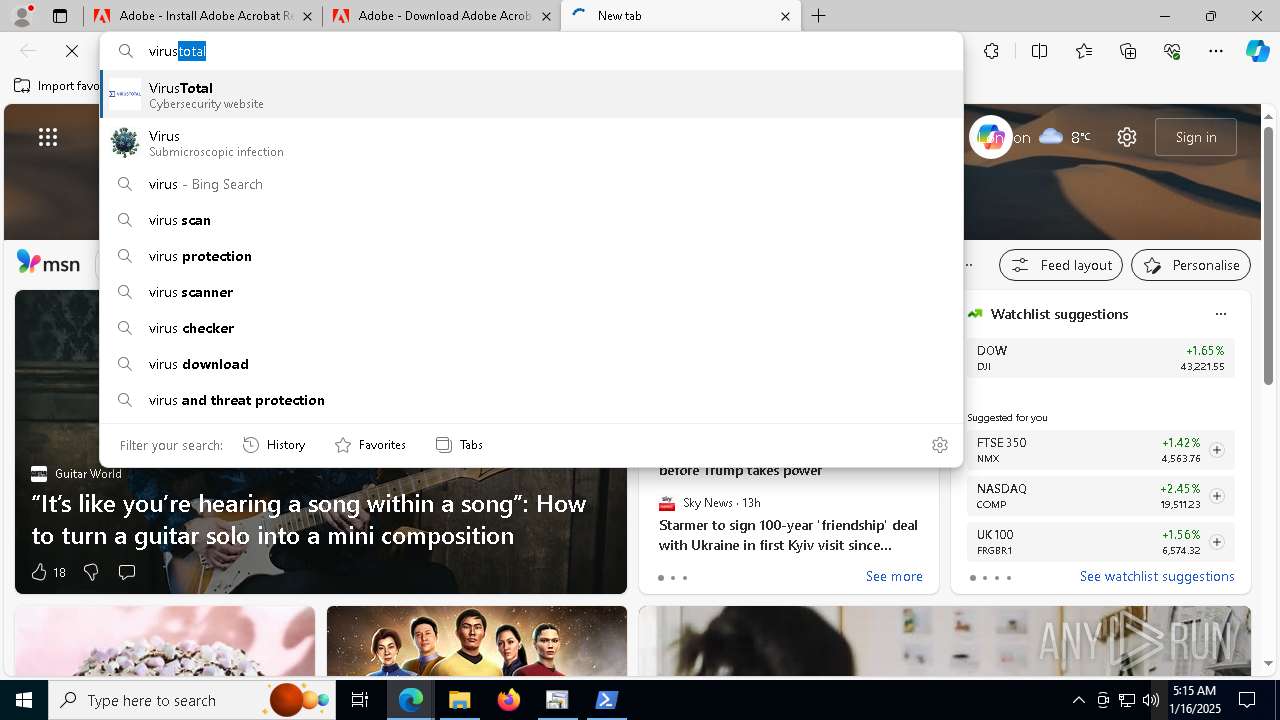Add NASDAQ to watchlist
Image resolution: width=1280 pixels, height=720 pixels.
[x=1217, y=496]
